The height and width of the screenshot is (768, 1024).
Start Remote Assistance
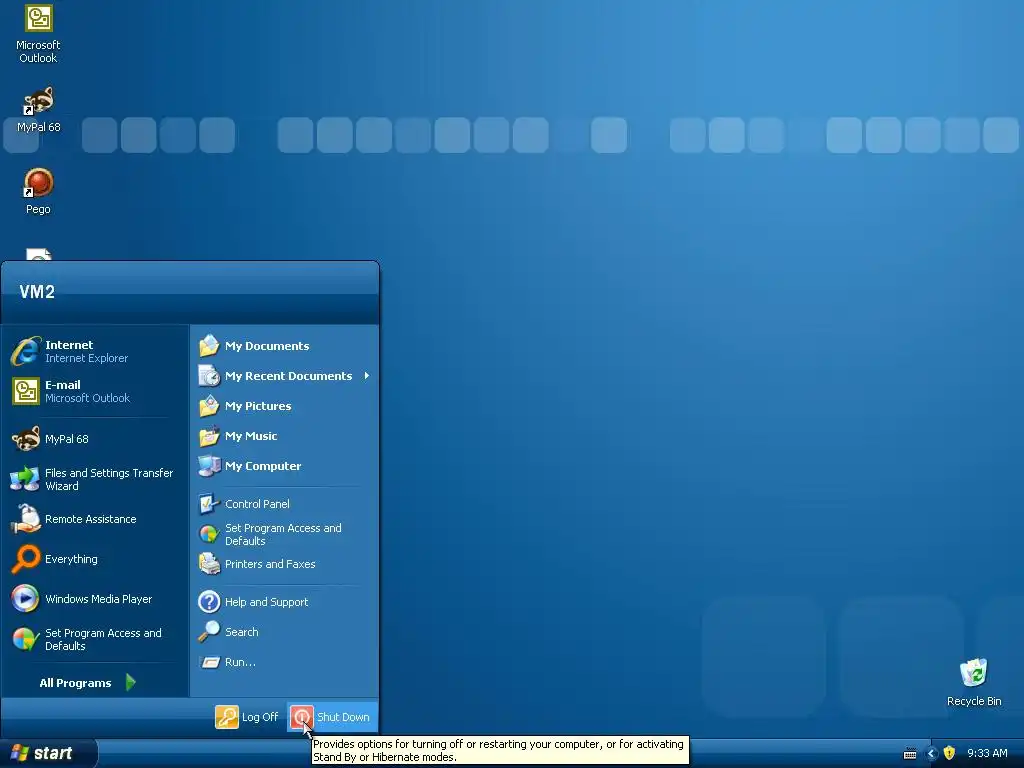[95, 519]
